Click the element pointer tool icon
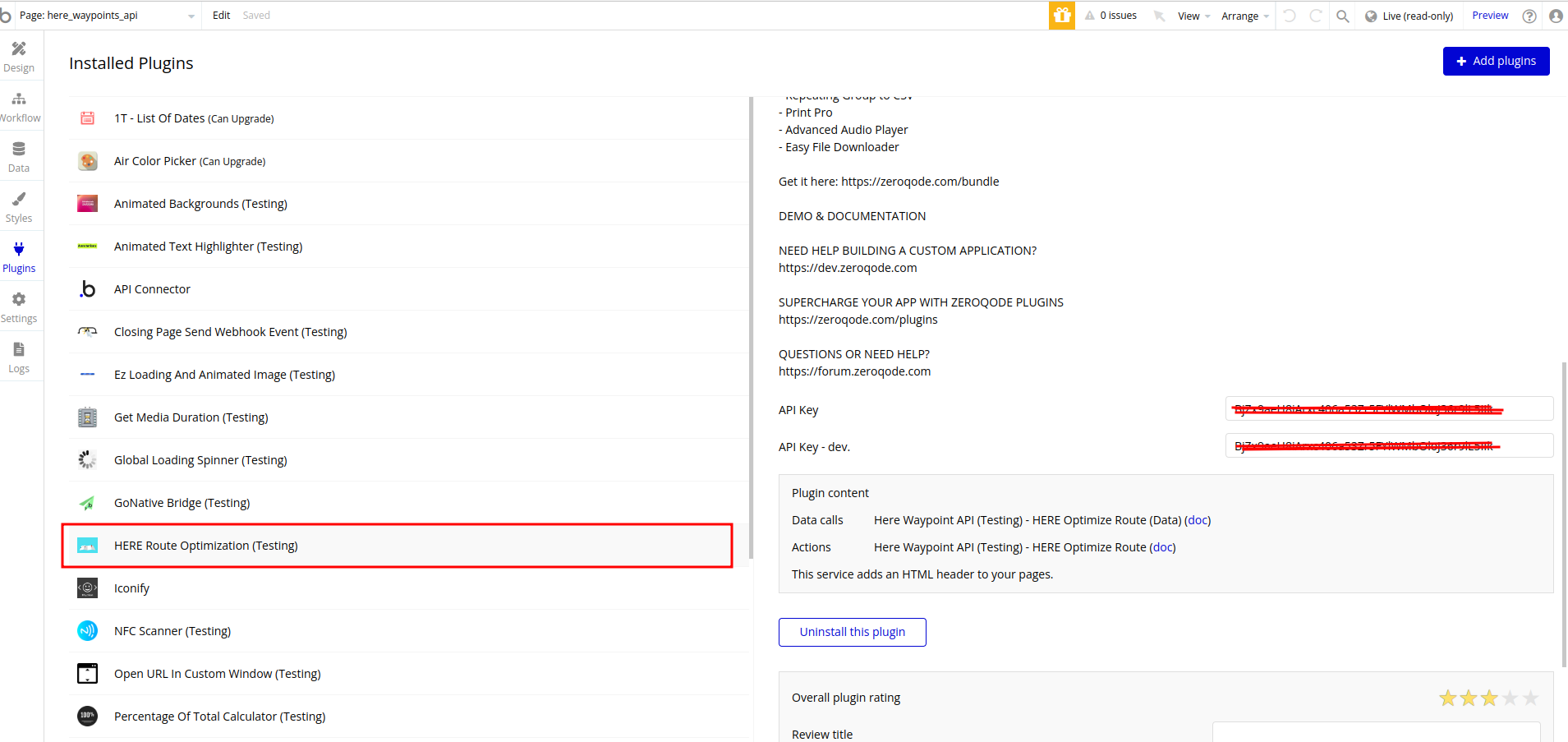Image resolution: width=1568 pixels, height=742 pixels. coord(1159,16)
